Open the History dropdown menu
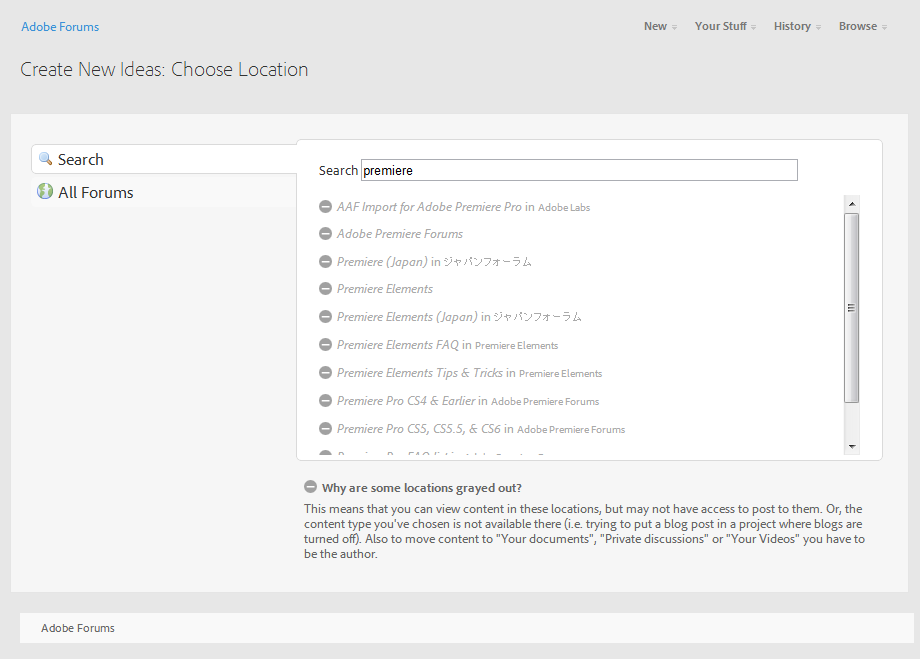The height and width of the screenshot is (659, 920). (797, 26)
